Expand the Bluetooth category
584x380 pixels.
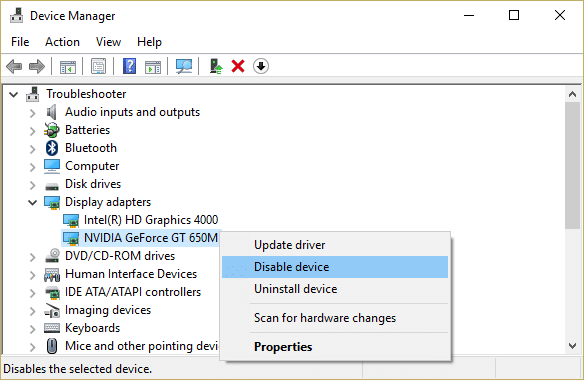point(33,149)
